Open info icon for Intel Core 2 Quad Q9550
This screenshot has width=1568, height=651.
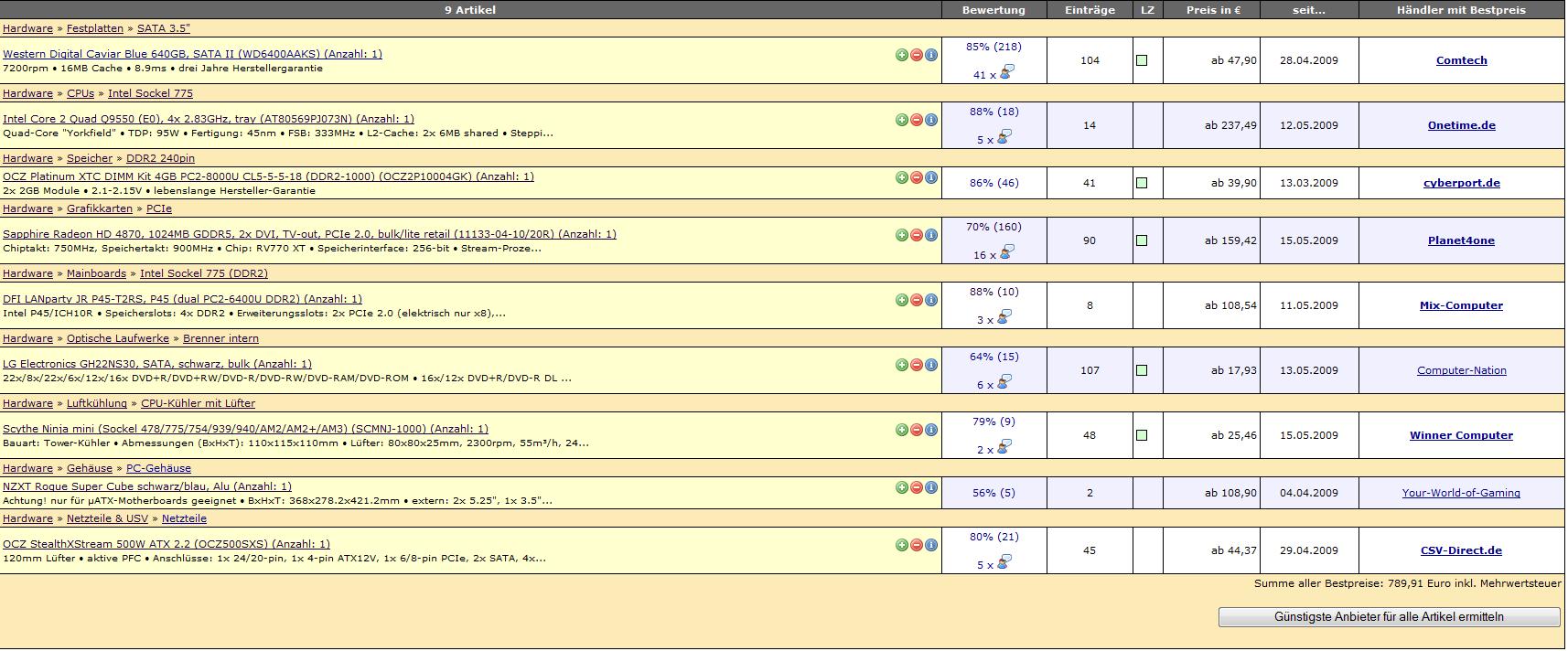pyautogui.click(x=930, y=120)
